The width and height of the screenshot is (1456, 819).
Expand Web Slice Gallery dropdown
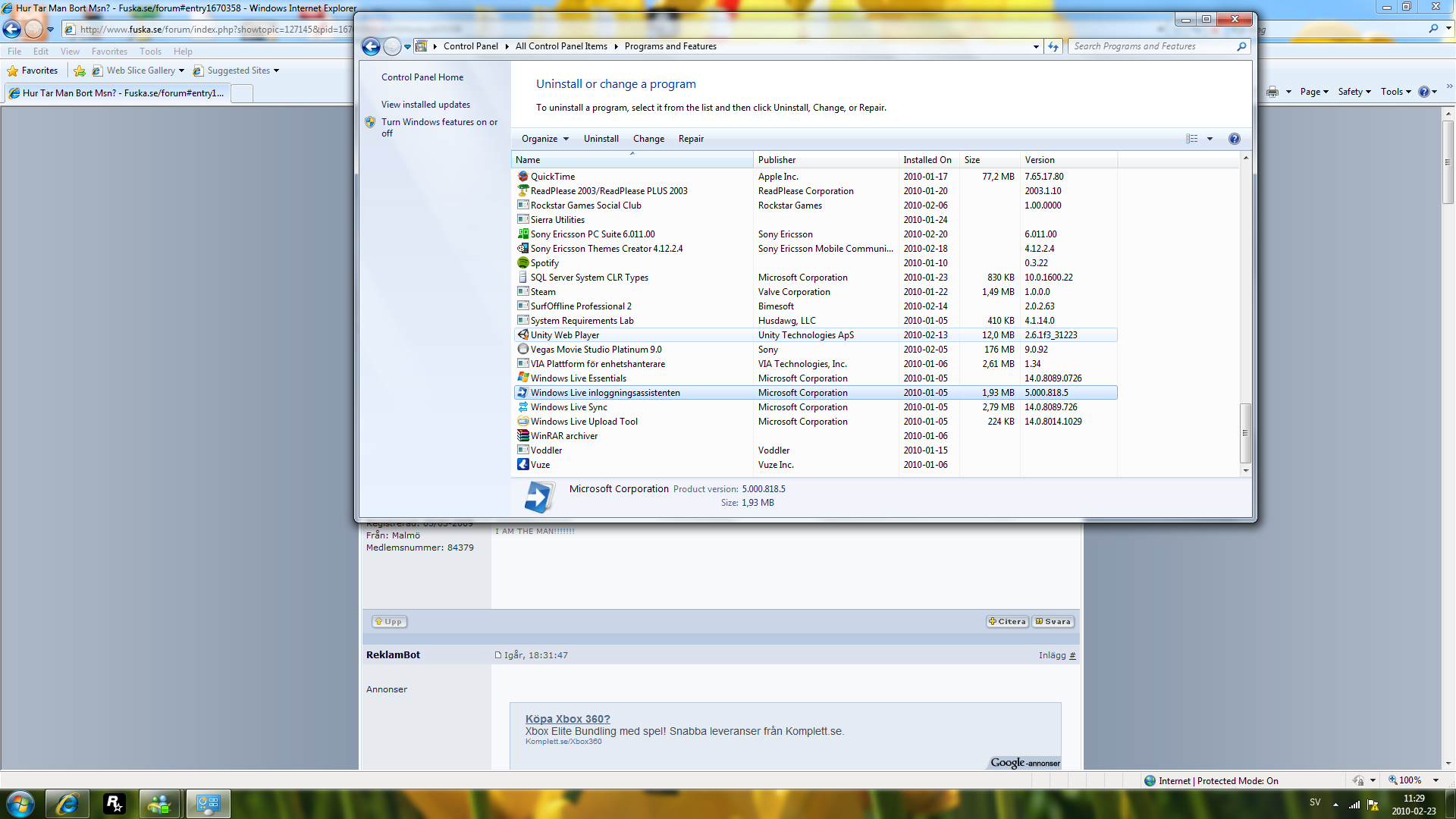[182, 71]
